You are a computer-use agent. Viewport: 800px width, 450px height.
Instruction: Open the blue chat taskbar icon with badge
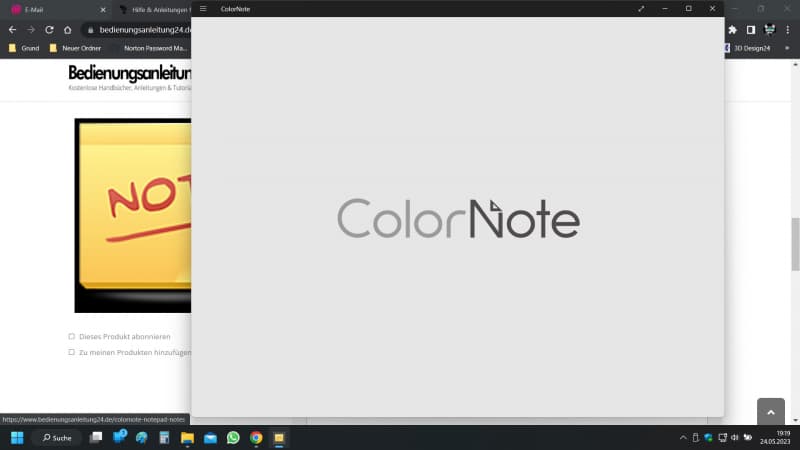tap(119, 437)
